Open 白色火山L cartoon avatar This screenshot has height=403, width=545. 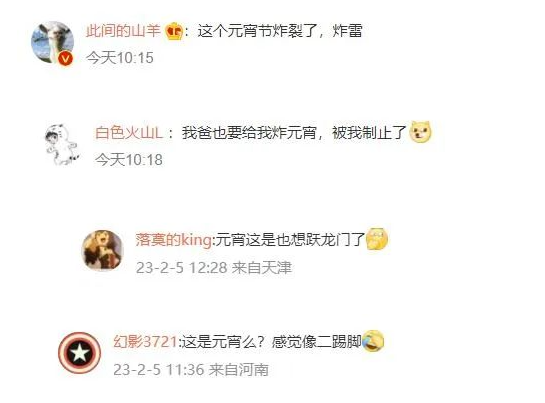point(62,144)
